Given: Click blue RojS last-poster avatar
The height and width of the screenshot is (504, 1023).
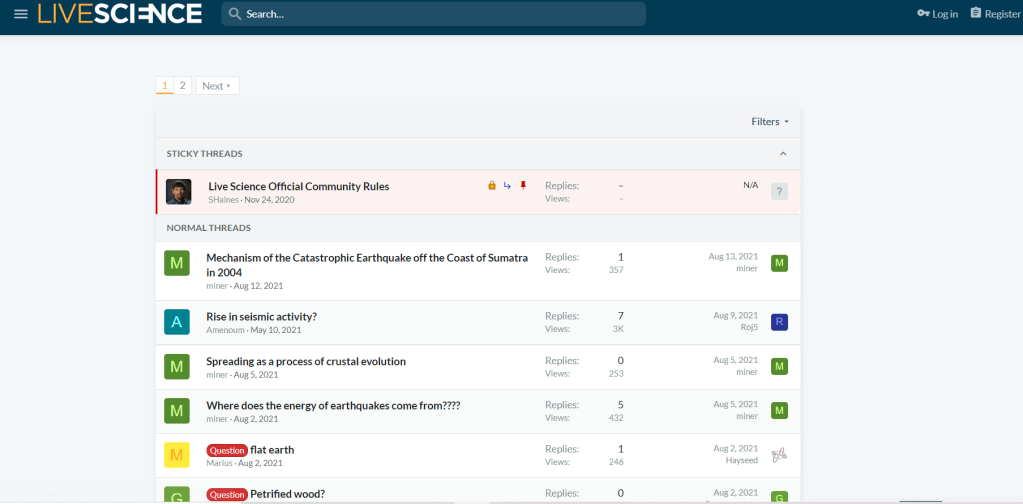Looking at the screenshot, I should click(x=780, y=322).
